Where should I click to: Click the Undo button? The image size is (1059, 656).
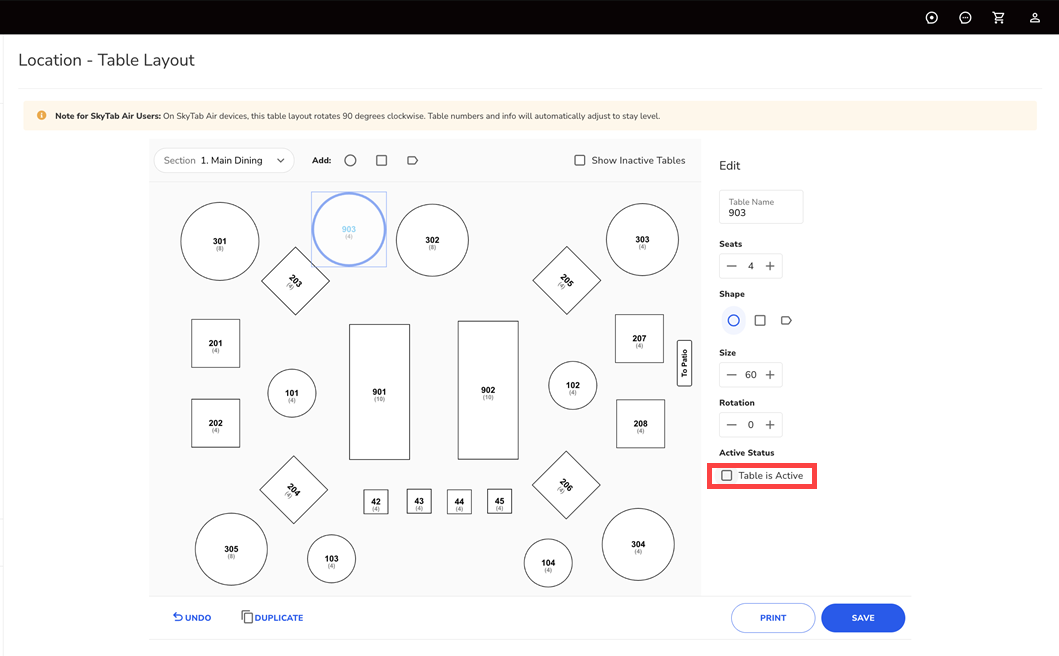[192, 618]
